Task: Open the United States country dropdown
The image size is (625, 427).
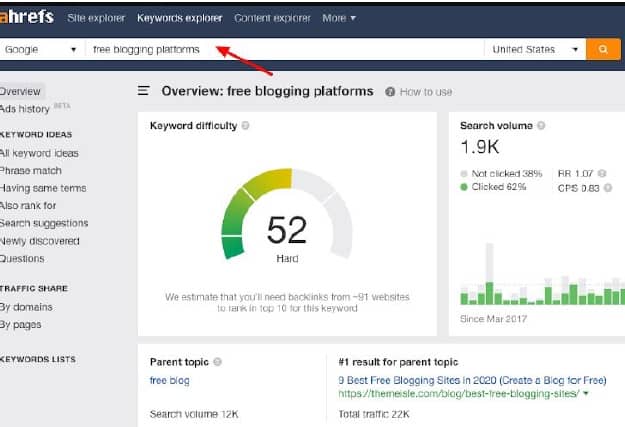Action: (535, 49)
